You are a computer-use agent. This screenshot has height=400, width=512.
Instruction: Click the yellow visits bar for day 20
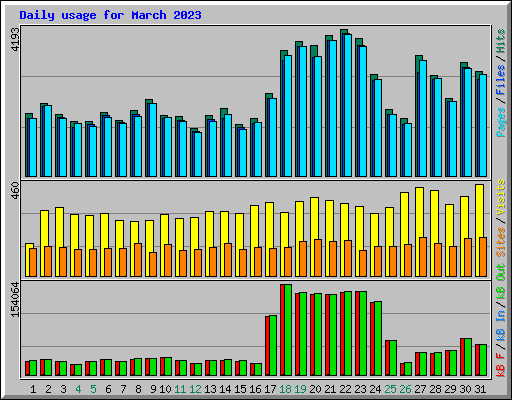tap(314, 218)
